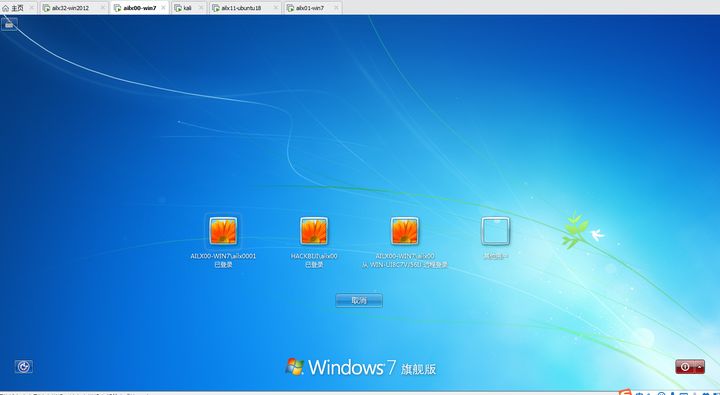
Task: Open the ailx32-win2012 VM tab
Action: (x=74, y=8)
